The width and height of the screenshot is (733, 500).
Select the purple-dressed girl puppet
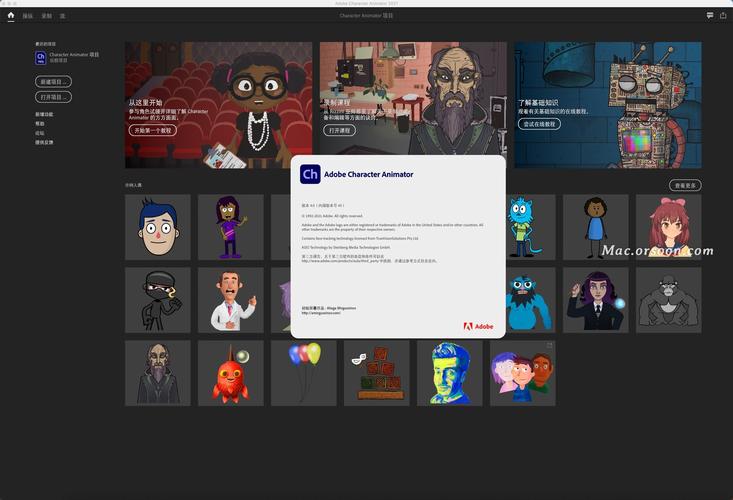(230, 227)
